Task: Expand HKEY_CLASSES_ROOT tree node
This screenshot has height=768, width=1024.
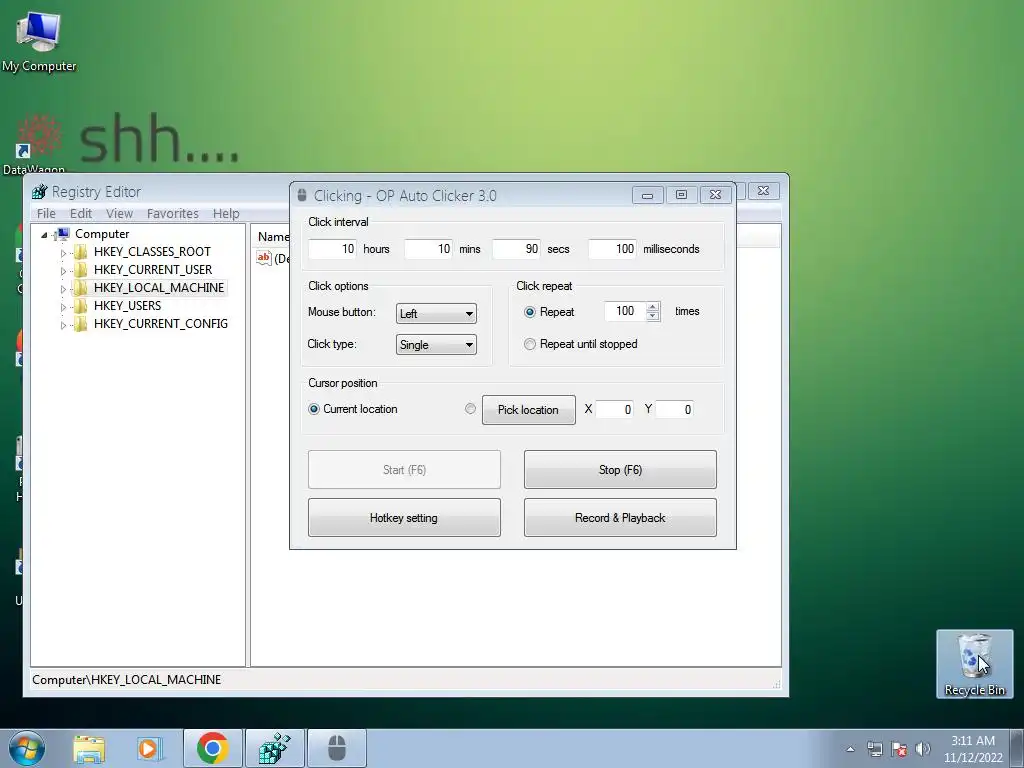Action: pyautogui.click(x=63, y=252)
